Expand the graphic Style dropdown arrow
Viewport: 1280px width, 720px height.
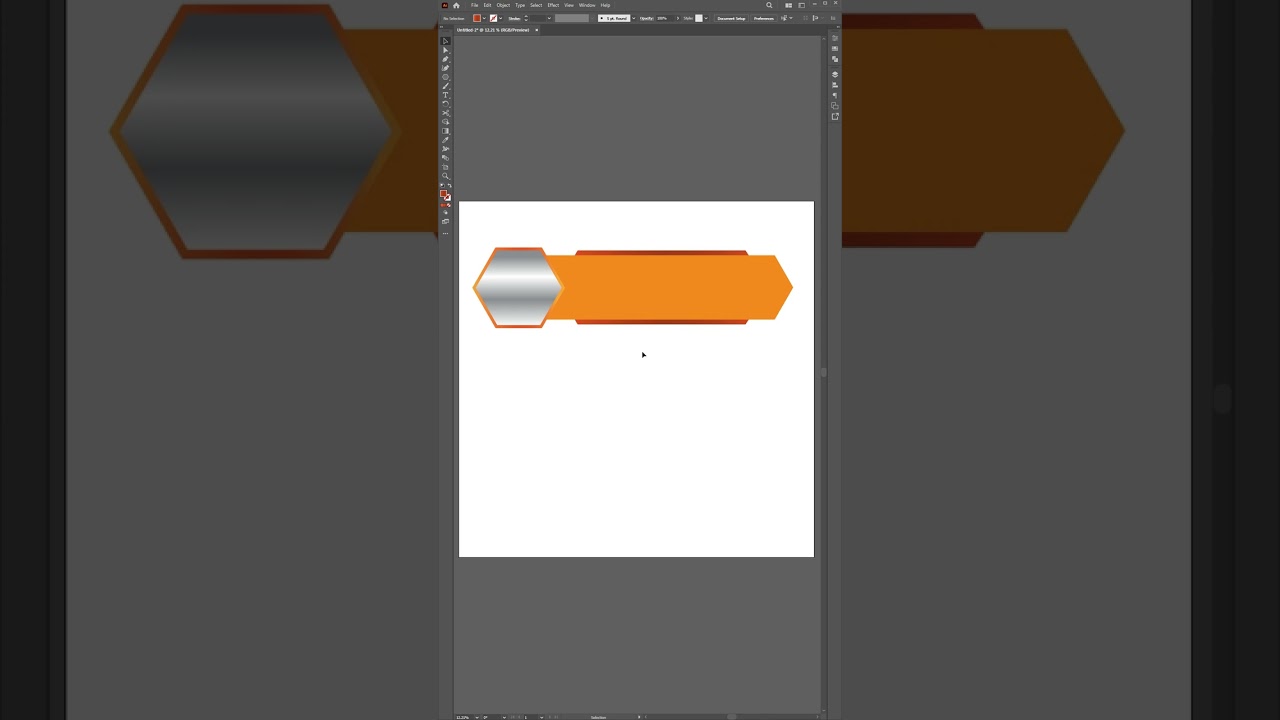point(706,18)
